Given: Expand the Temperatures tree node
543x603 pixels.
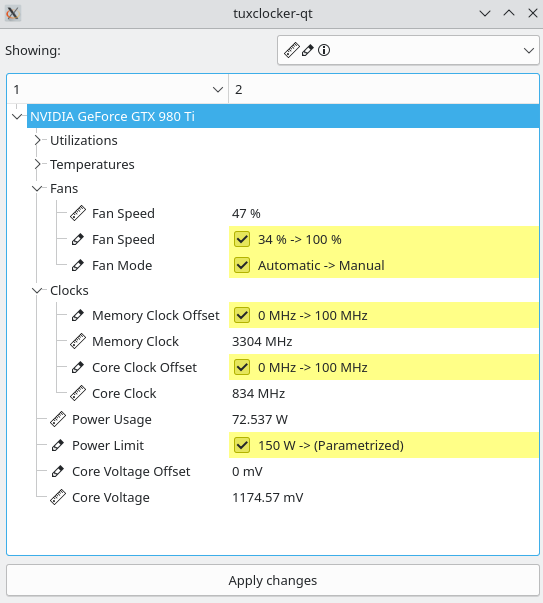Looking at the screenshot, I should 37,165.
